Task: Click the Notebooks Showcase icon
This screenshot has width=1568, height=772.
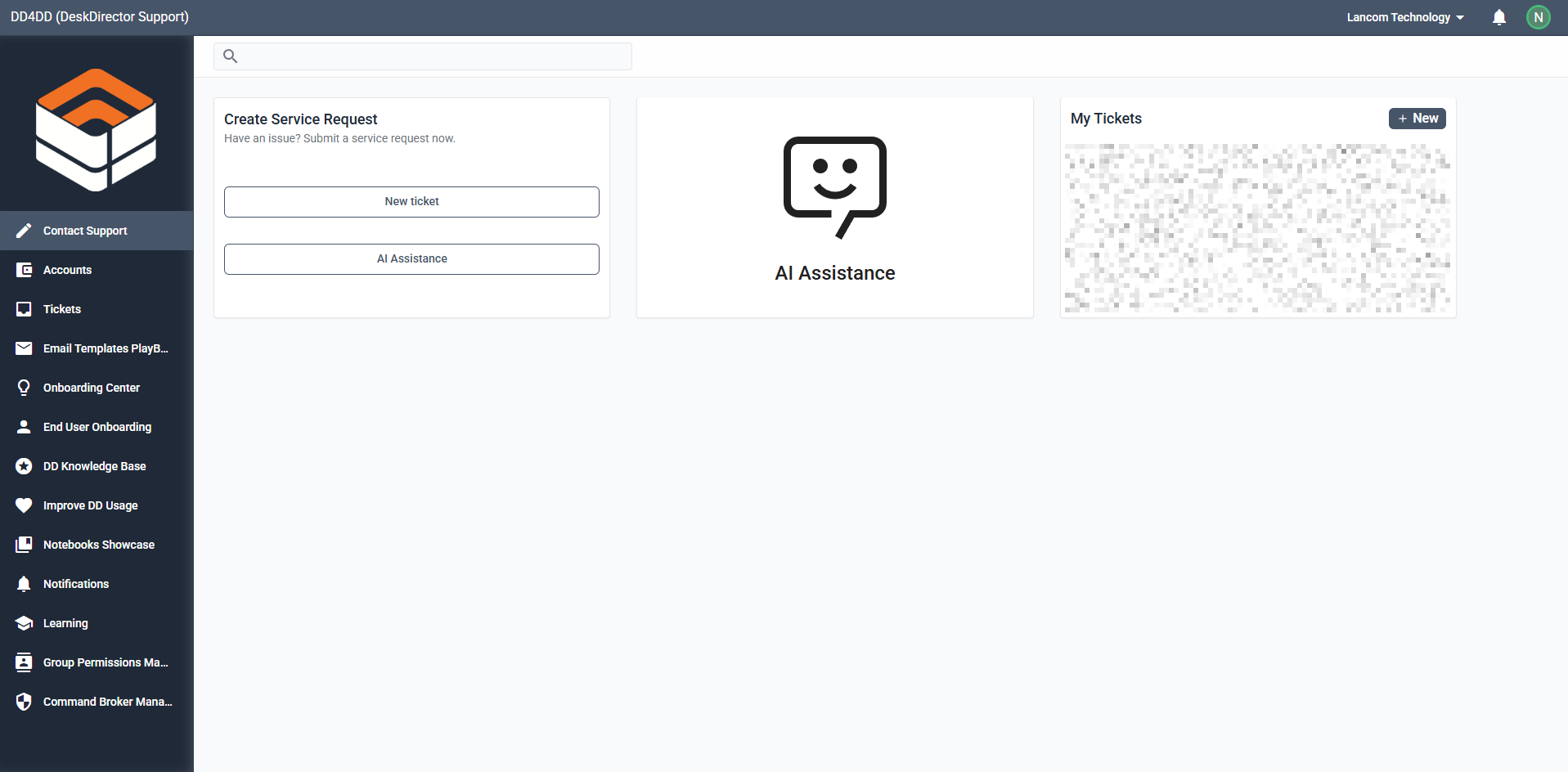Action: click(x=24, y=545)
